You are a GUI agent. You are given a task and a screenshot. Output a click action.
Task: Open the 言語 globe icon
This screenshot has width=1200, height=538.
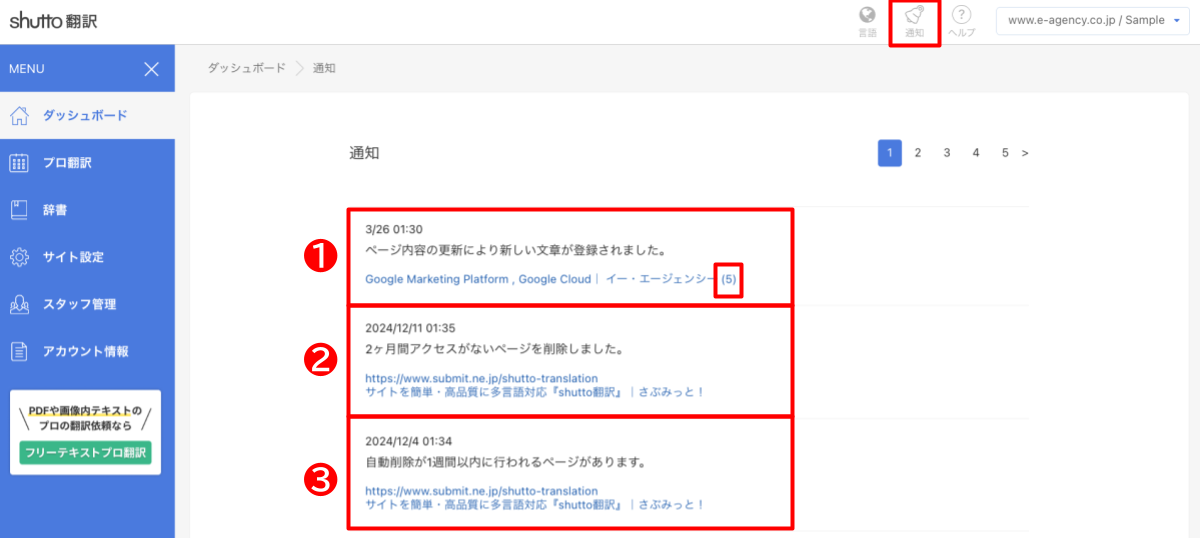[x=867, y=15]
